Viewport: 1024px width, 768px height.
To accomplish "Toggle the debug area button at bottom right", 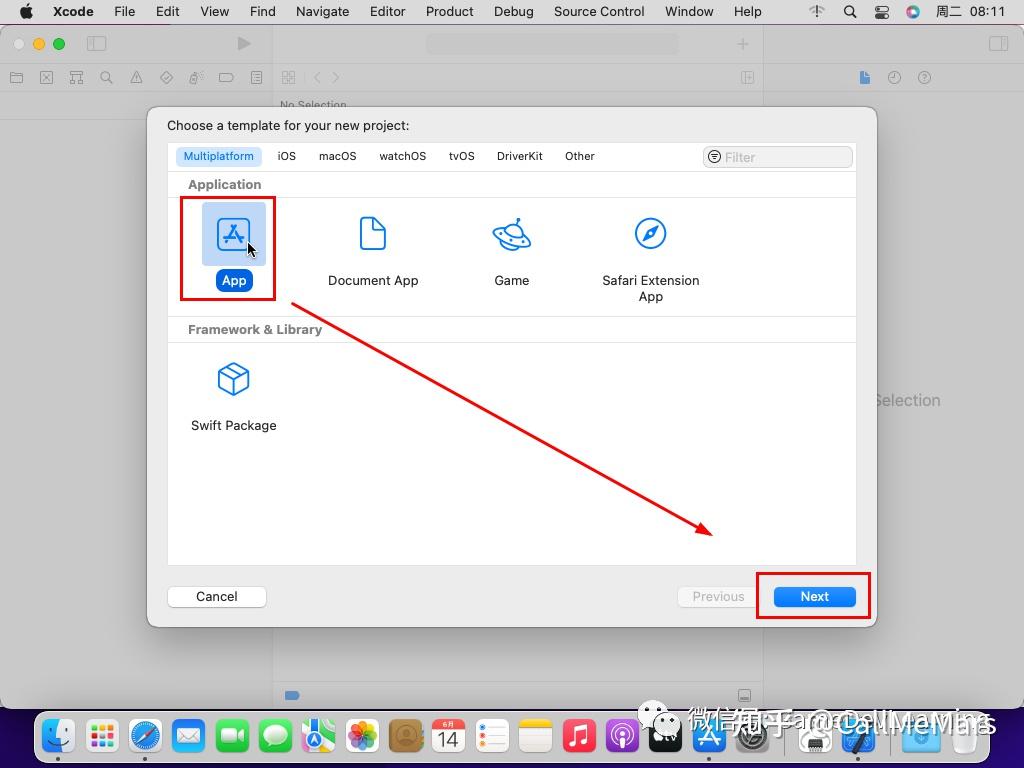I will 744,695.
